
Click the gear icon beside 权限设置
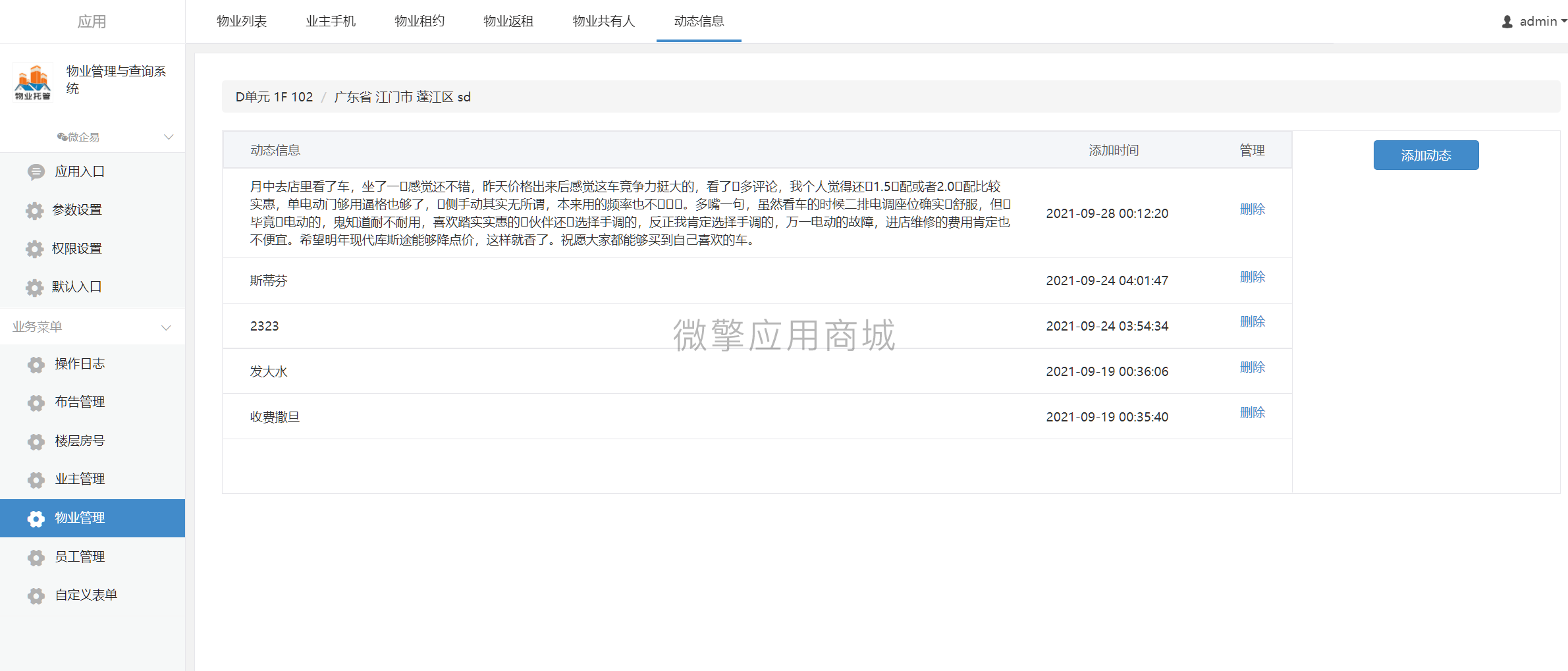pos(34,249)
